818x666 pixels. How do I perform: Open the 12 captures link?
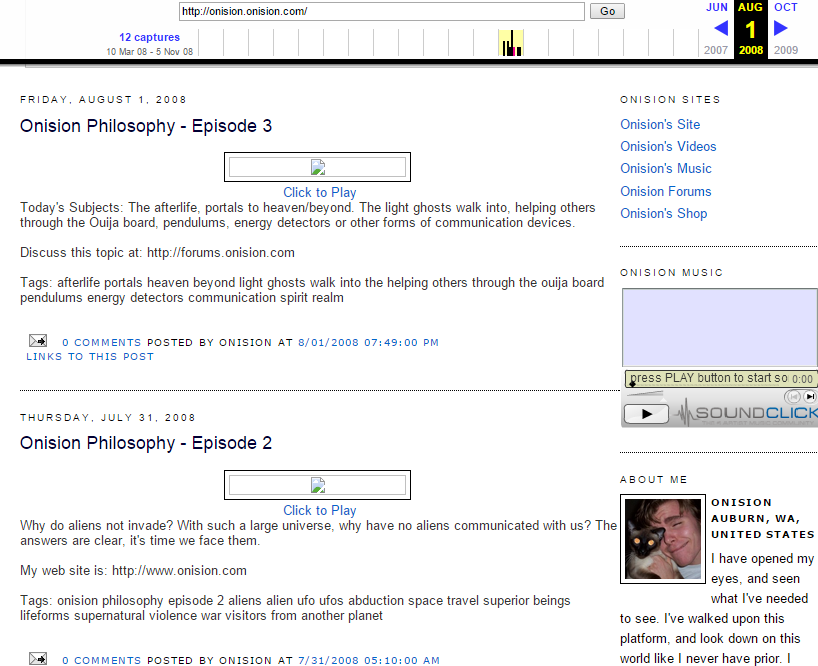point(149,38)
